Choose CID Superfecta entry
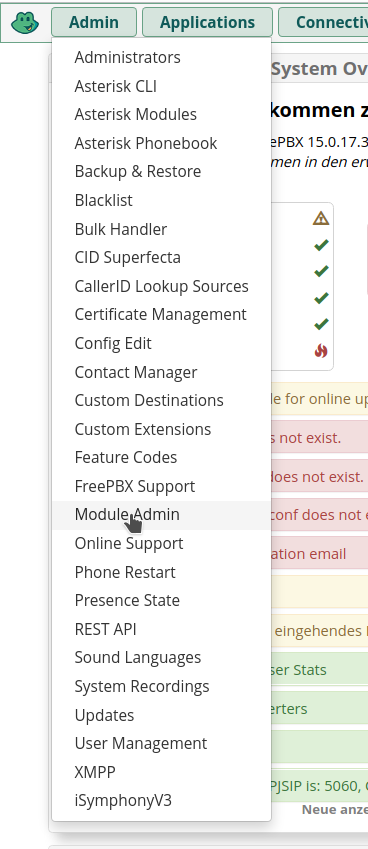The image size is (368, 849). coord(161,257)
